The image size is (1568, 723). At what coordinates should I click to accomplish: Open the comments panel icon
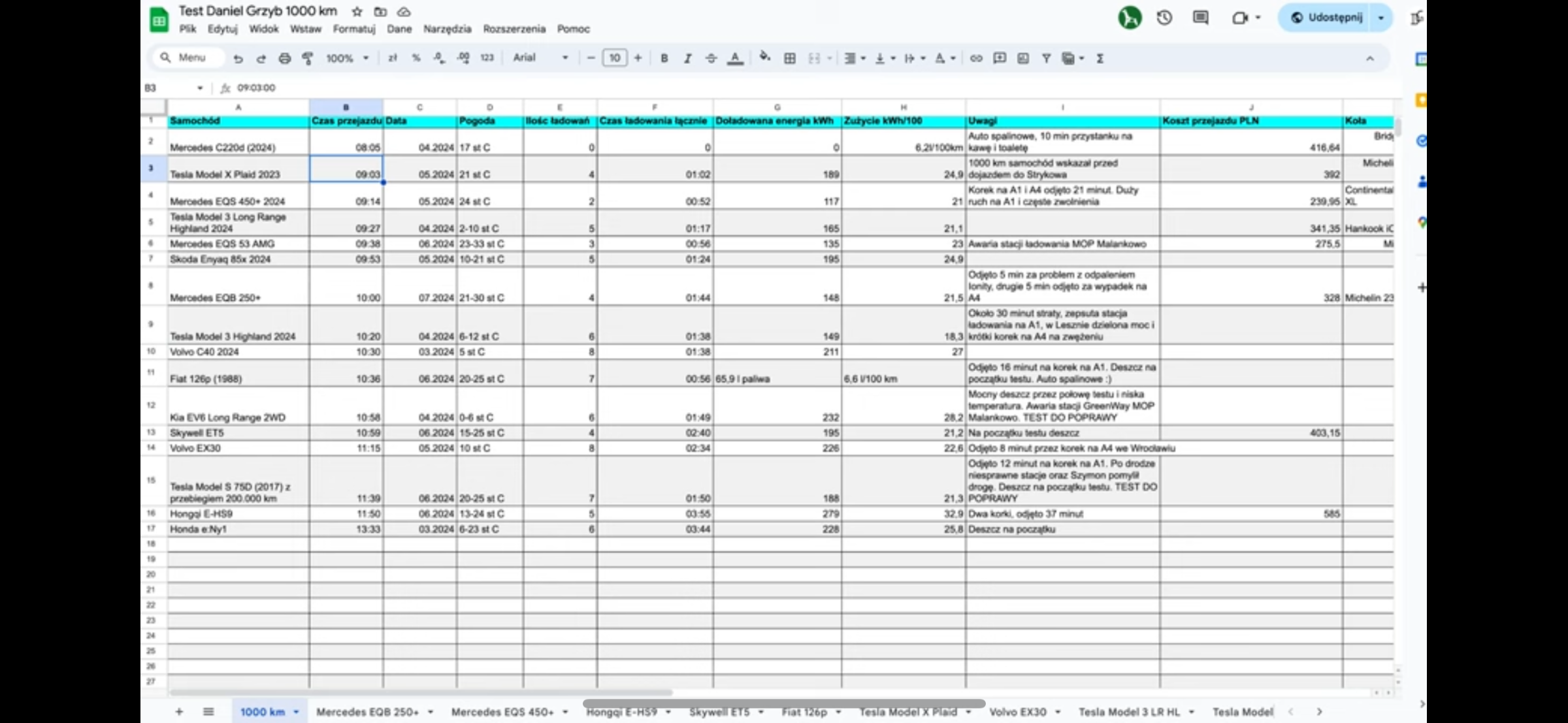[1200, 18]
